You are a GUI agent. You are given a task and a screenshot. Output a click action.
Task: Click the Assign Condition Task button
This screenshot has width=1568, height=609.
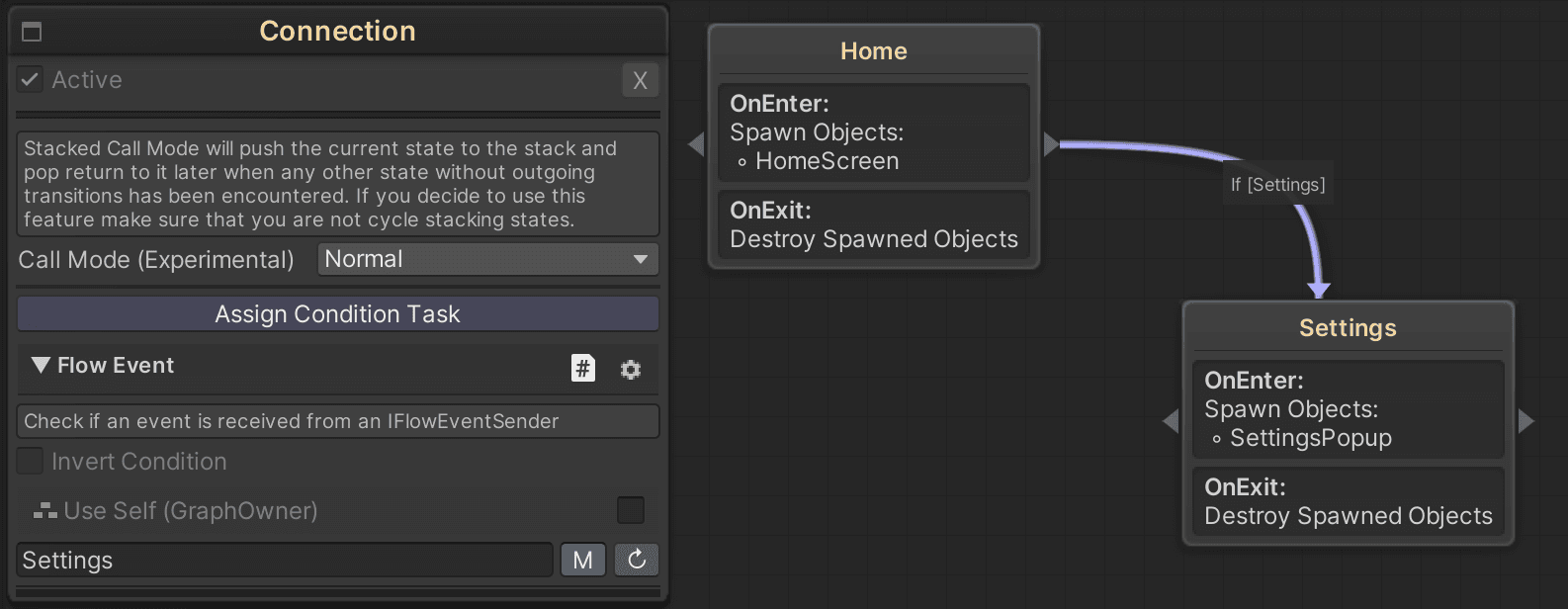tap(338, 313)
